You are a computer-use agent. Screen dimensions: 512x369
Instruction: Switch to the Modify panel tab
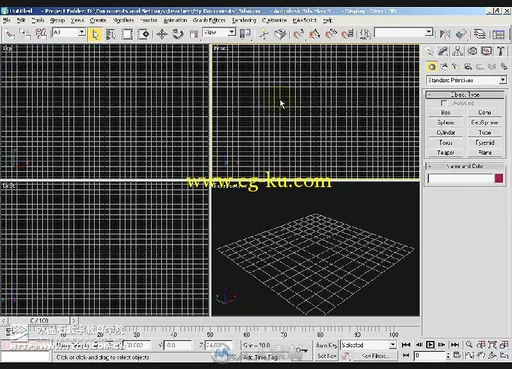click(x=443, y=51)
